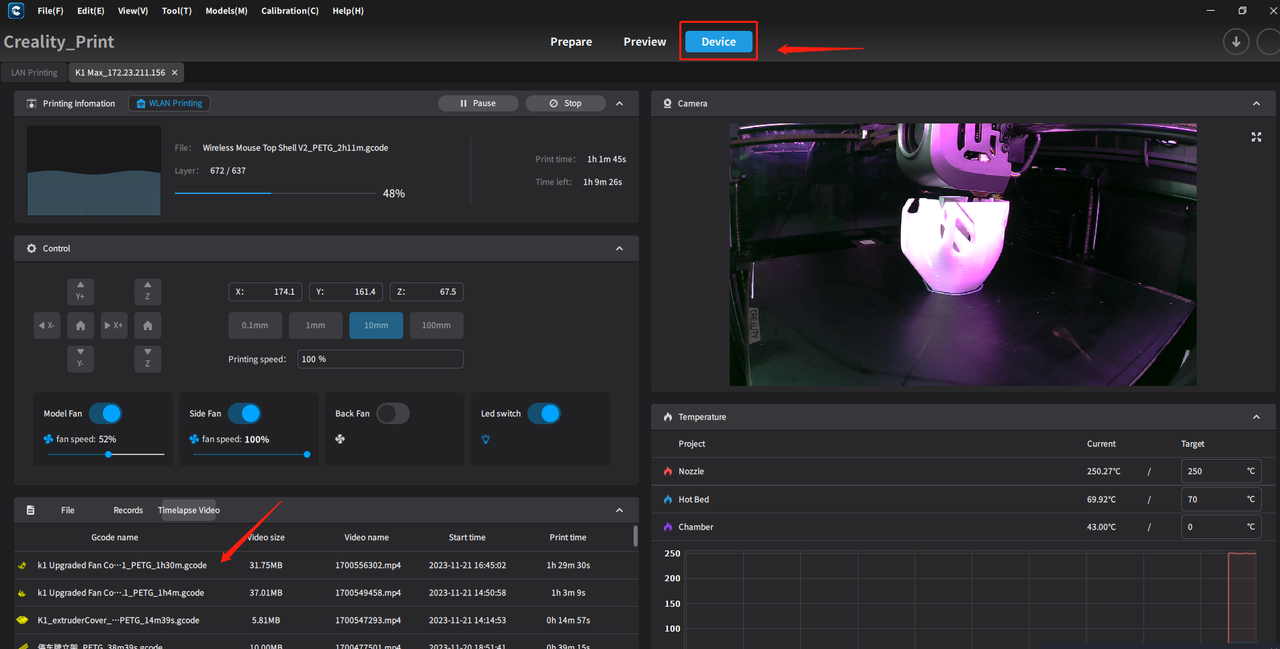
Task: Select the 0.1mm step size
Action: click(255, 325)
